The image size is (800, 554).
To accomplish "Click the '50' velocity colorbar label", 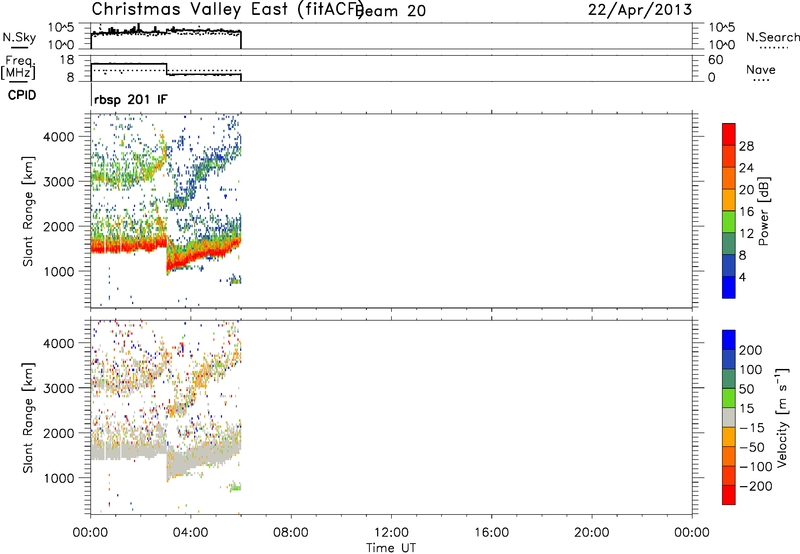I will tap(746, 389).
